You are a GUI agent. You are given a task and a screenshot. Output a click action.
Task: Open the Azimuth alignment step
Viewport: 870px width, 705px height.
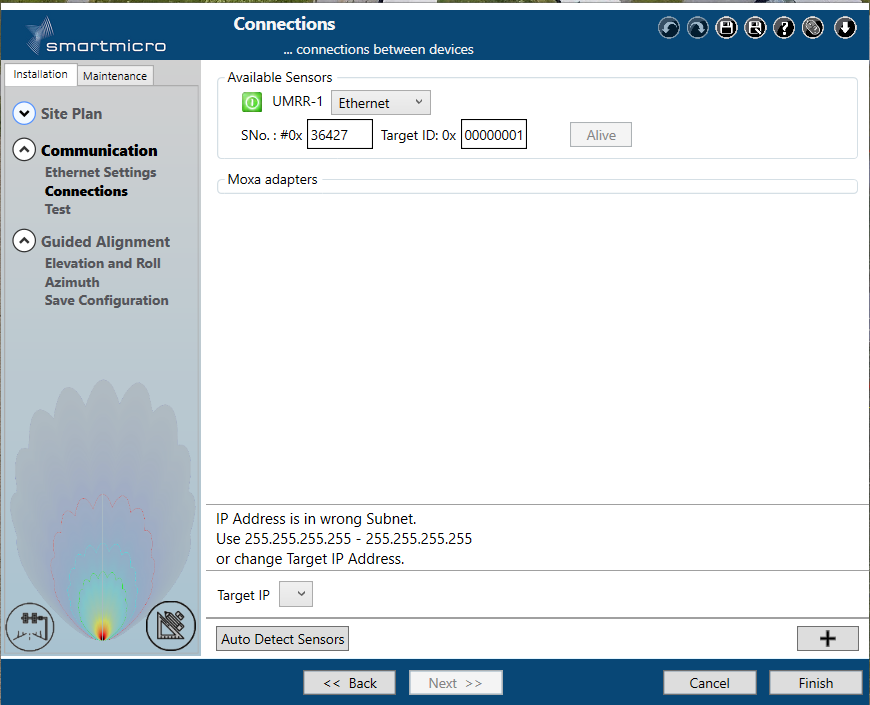point(72,282)
